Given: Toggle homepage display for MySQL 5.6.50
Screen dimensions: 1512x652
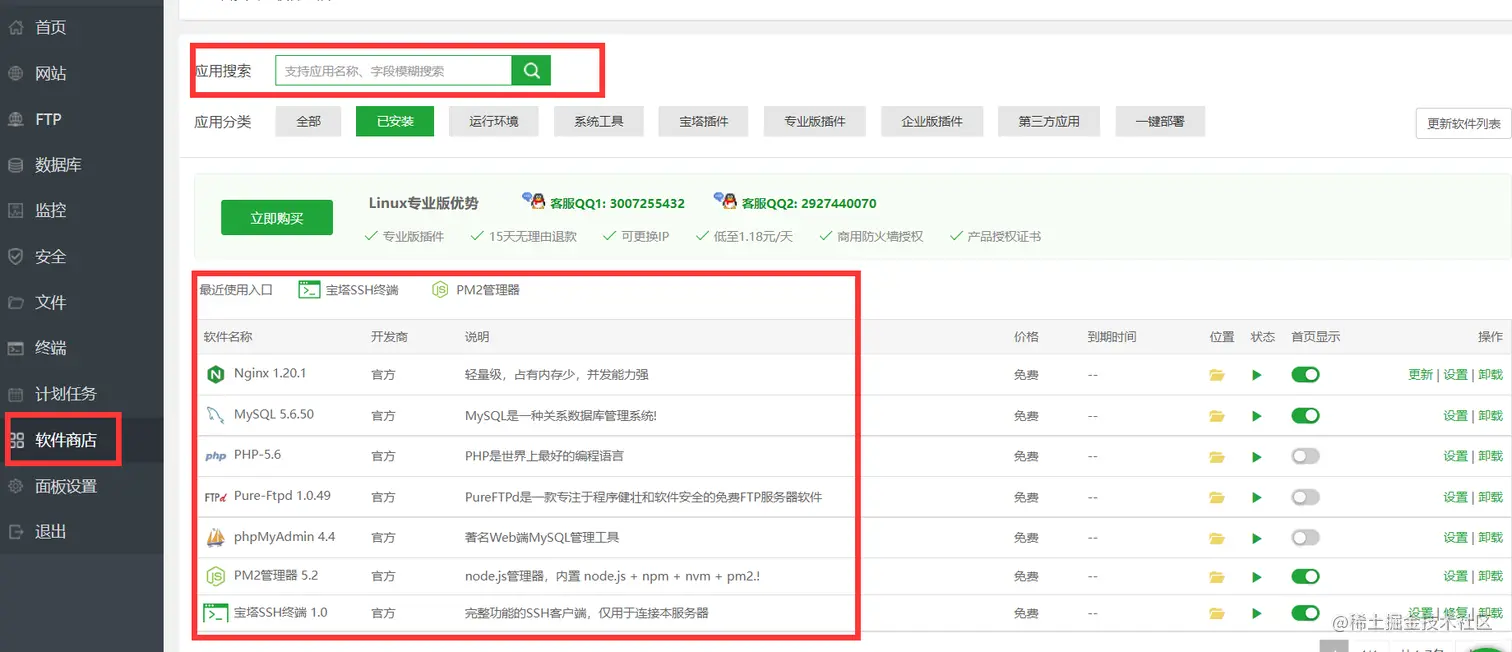Looking at the screenshot, I should pos(1305,416).
